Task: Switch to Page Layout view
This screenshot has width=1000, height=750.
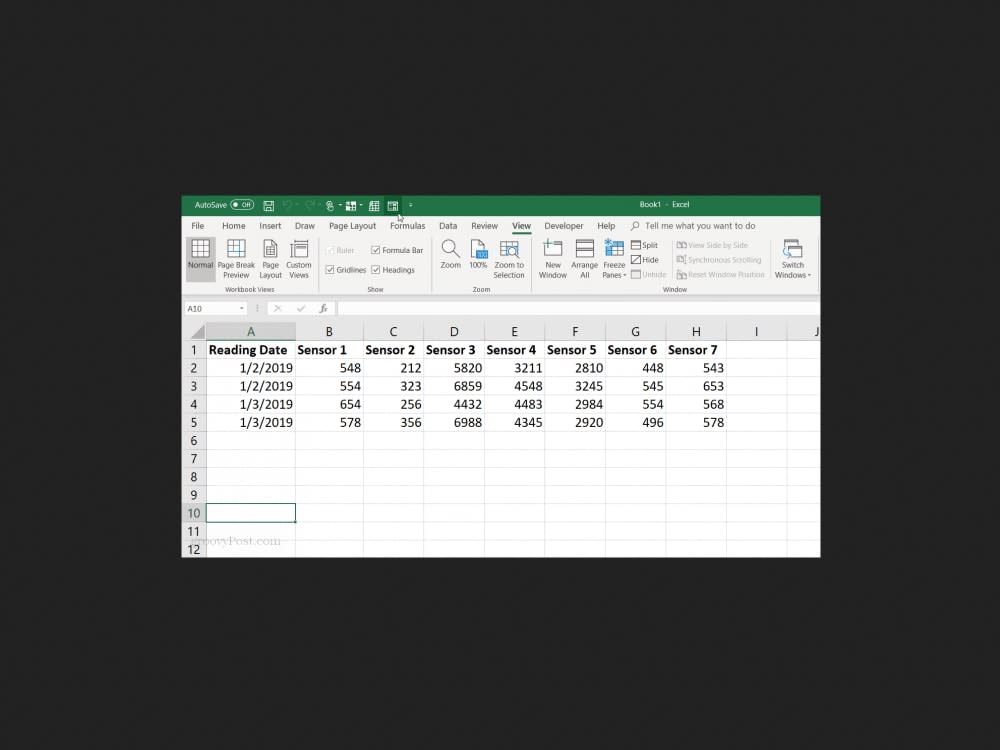Action: (270, 258)
